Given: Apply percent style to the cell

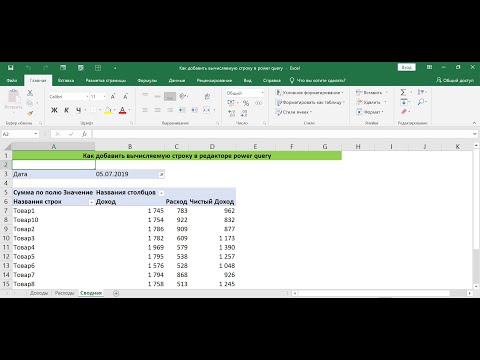Looking at the screenshot, I should 246,103.
